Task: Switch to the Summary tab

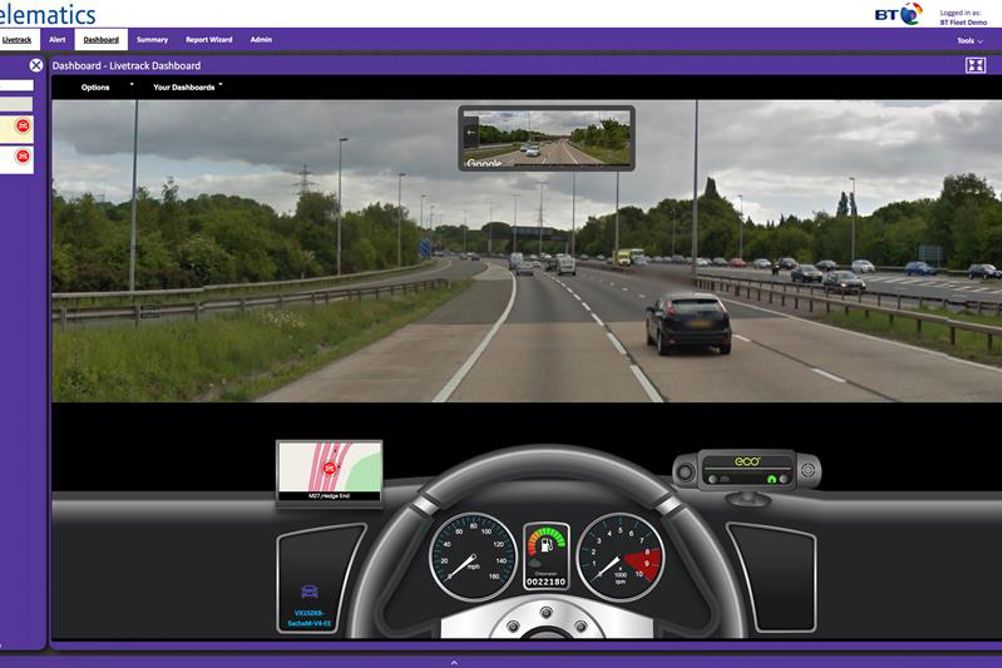Action: 152,40
